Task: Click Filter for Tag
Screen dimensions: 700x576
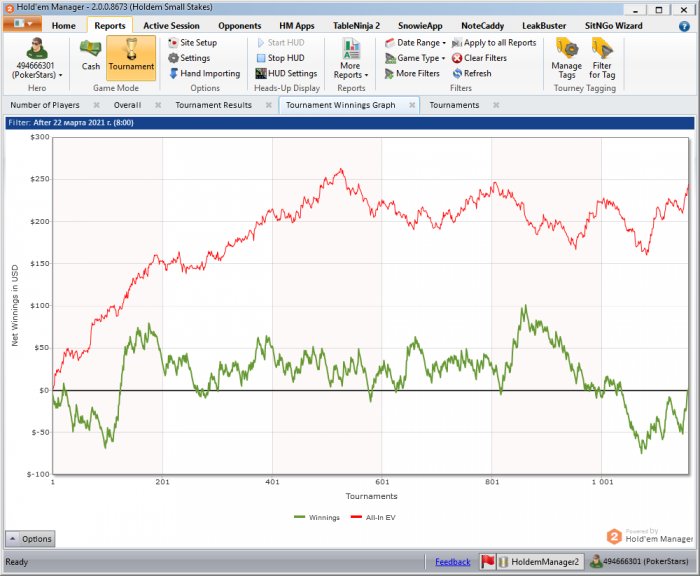Action: coord(602,59)
